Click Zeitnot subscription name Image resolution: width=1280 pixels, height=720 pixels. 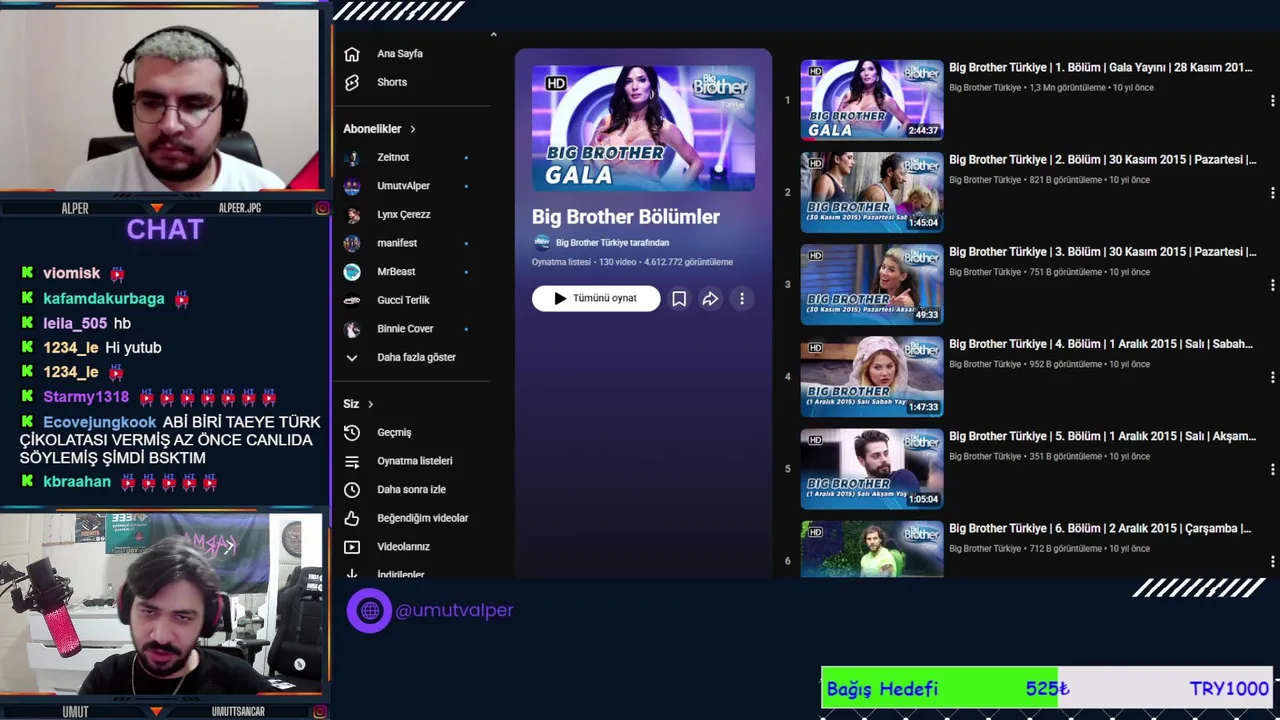pos(393,157)
